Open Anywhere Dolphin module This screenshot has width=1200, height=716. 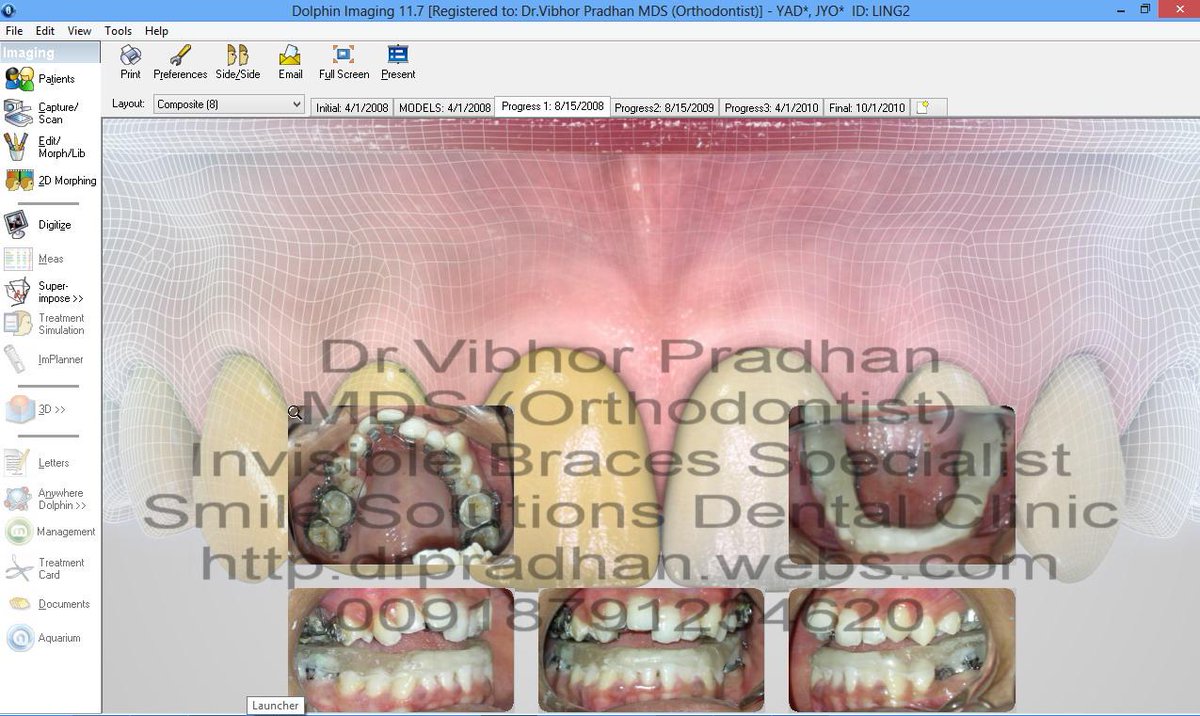click(45, 499)
